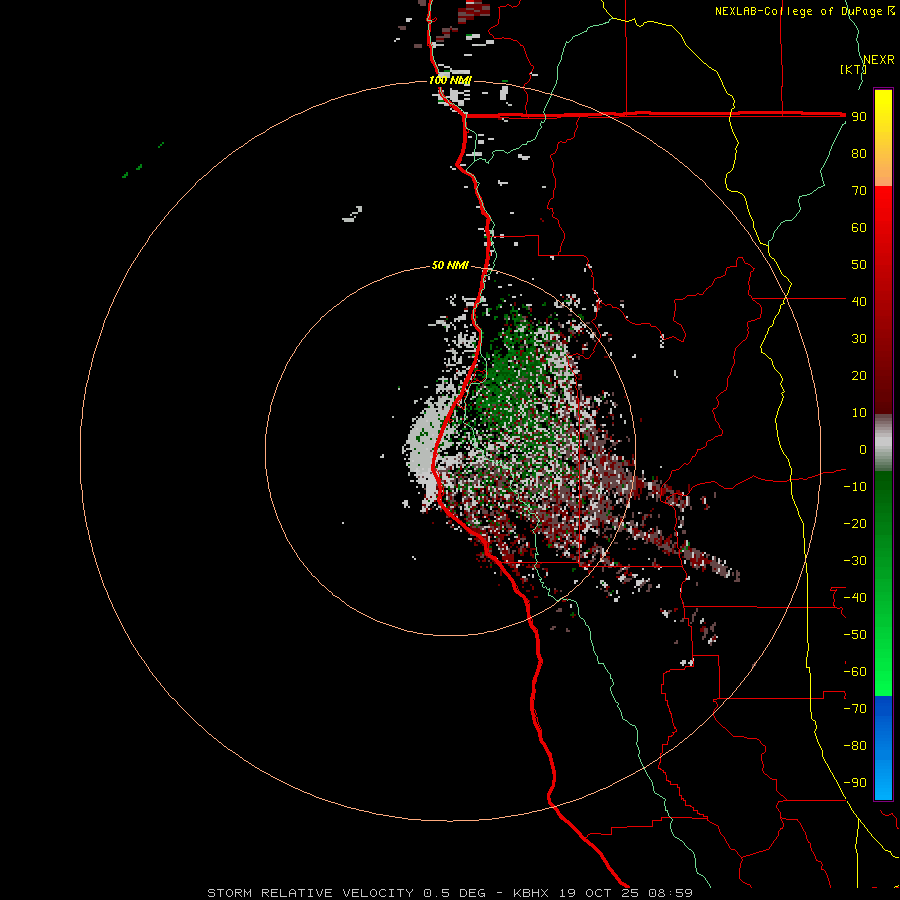Pick the blue segment at color scale bottom
This screenshot has width=900, height=900.
click(883, 748)
